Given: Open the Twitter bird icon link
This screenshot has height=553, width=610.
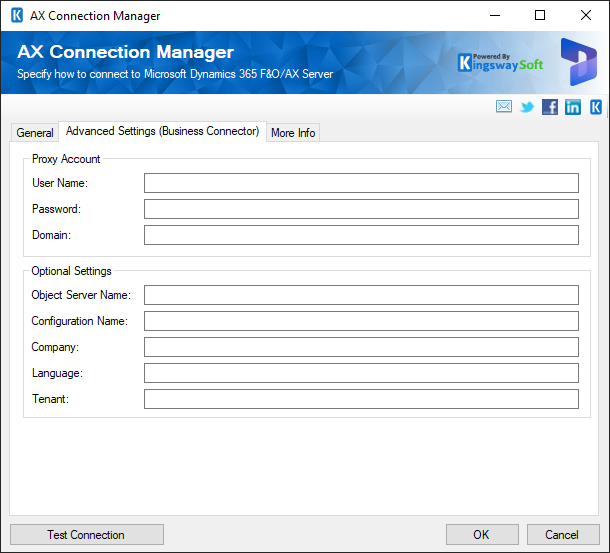Looking at the screenshot, I should point(527,107).
